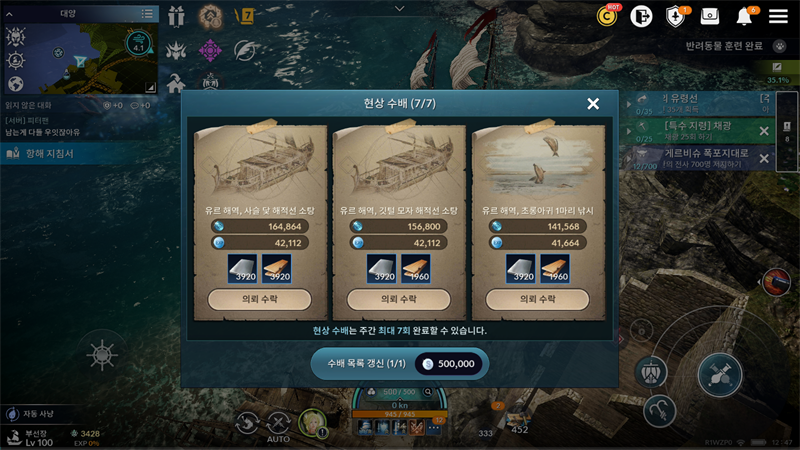Toggle 자동 사냥 auto hunt
Screen dimensions: 800x450
[x=32, y=414]
